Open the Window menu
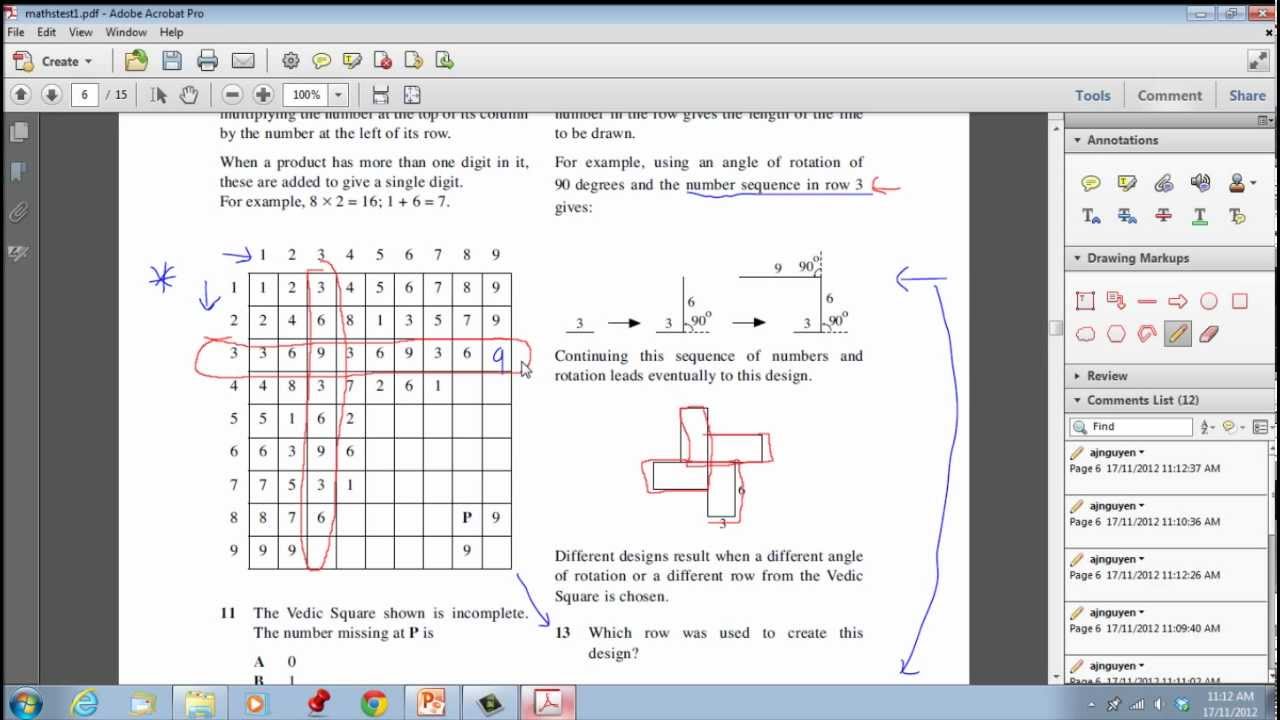This screenshot has height=720, width=1280. pos(126,32)
